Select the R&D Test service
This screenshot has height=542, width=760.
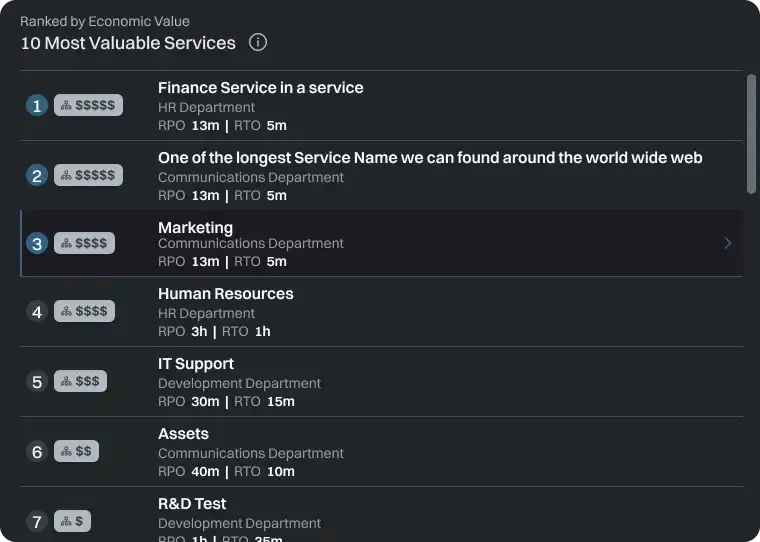(192, 504)
